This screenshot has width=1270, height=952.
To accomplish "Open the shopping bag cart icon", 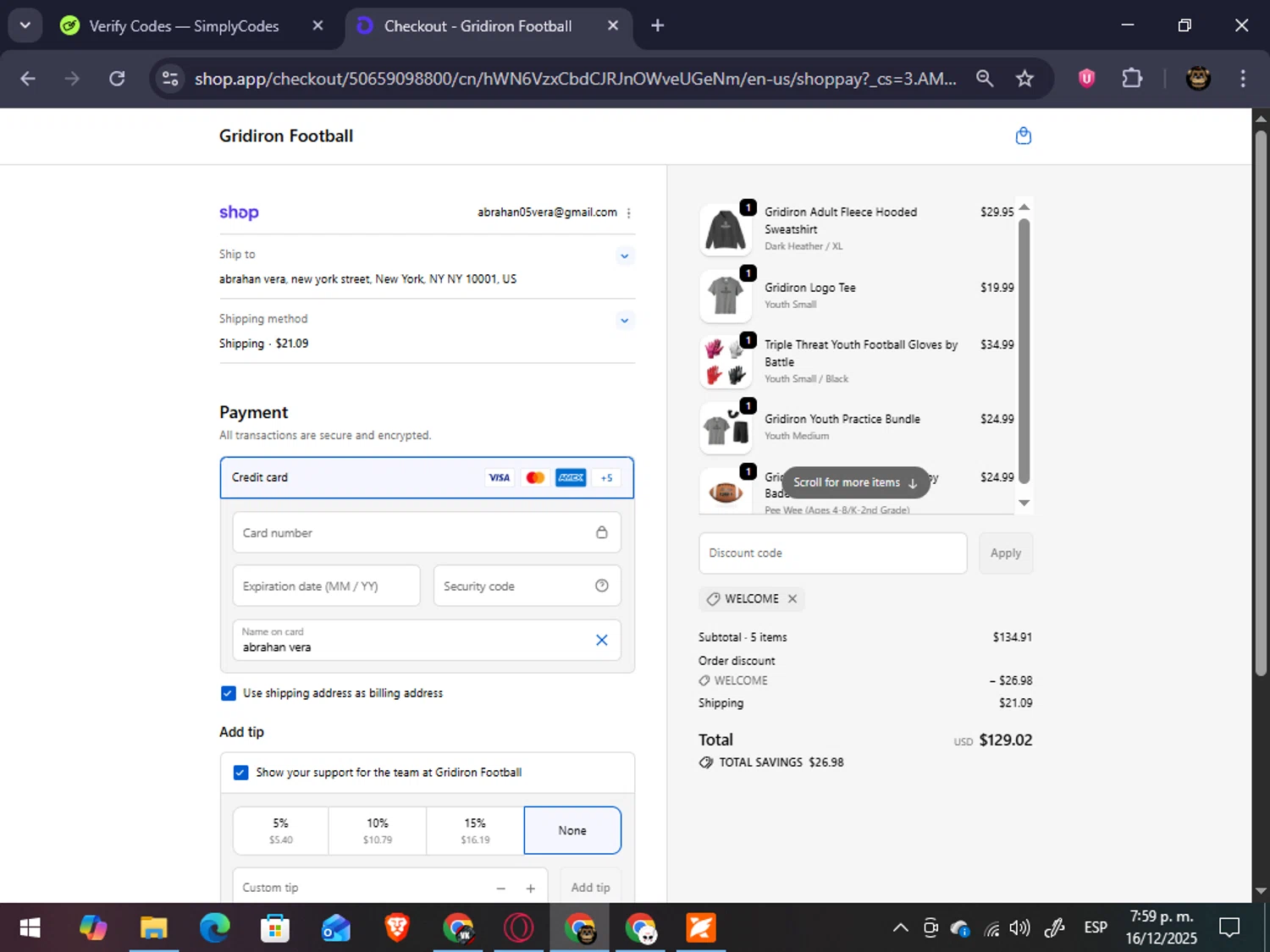I will [1023, 135].
